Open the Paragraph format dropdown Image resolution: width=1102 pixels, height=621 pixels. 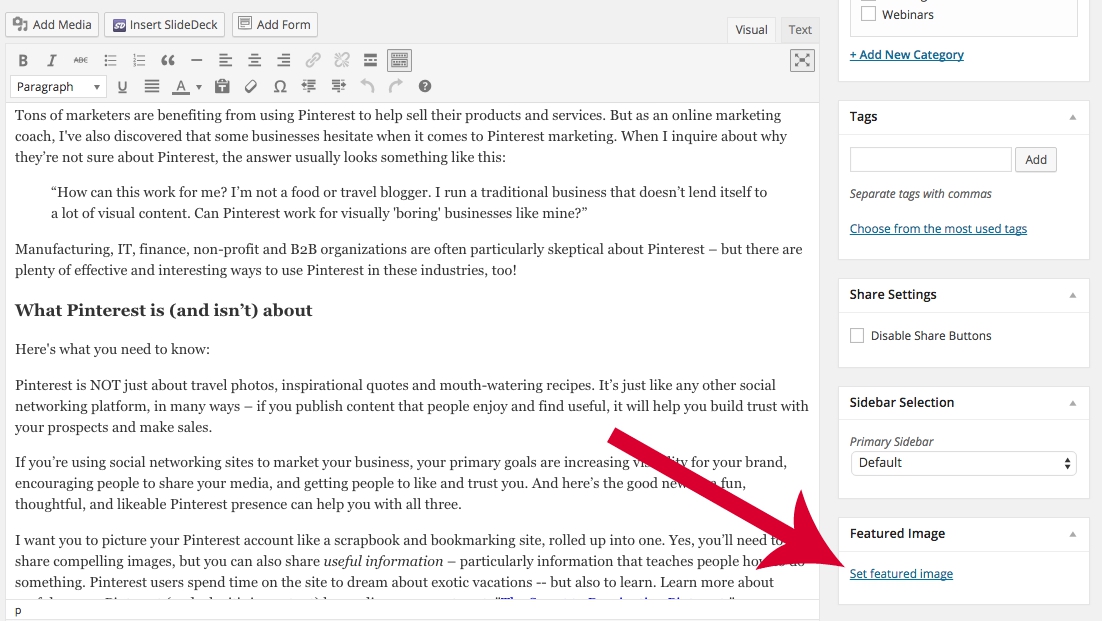(58, 86)
